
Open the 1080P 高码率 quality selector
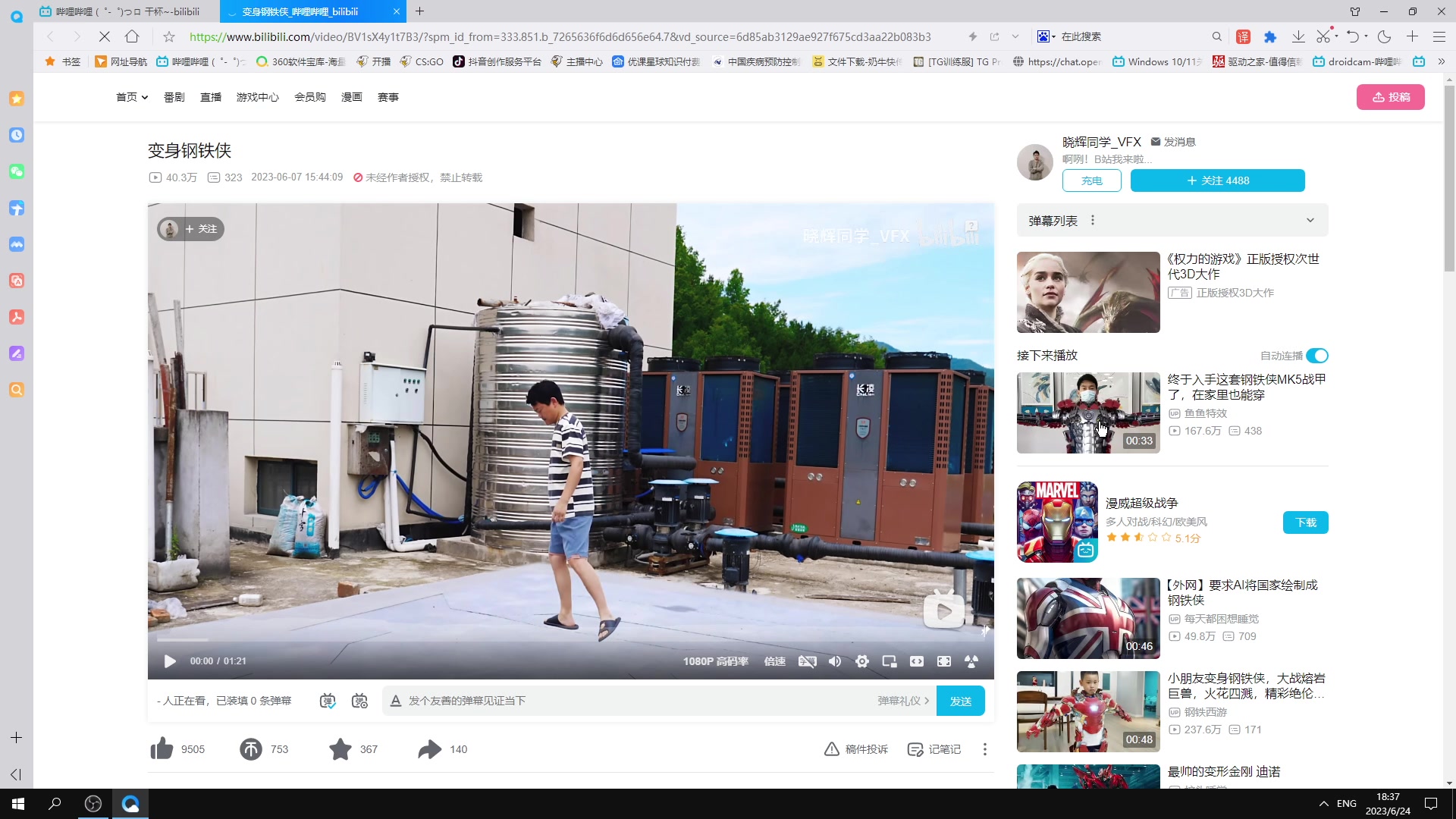coord(715,661)
